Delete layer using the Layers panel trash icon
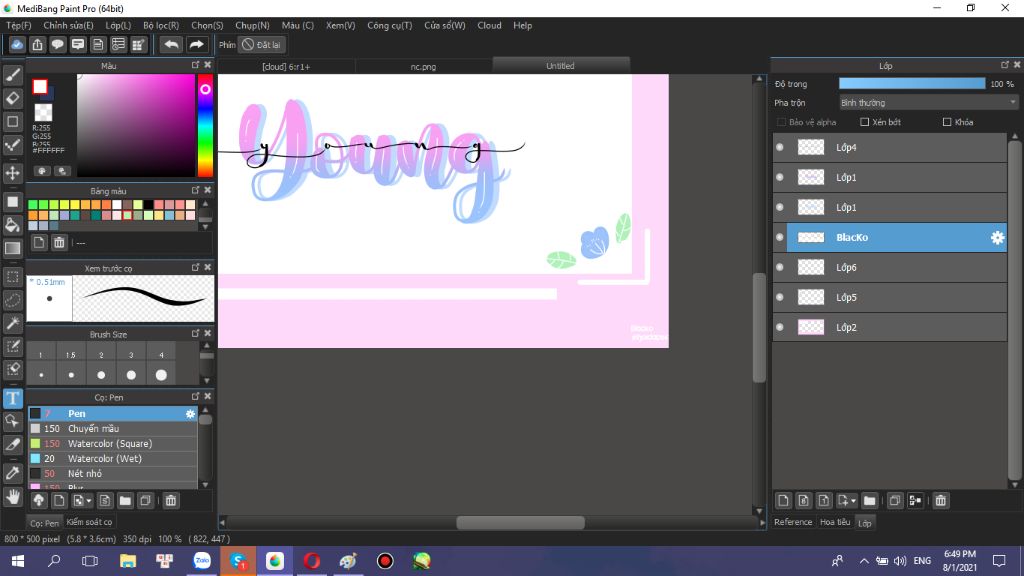This screenshot has height=576, width=1024. pyautogui.click(x=941, y=500)
